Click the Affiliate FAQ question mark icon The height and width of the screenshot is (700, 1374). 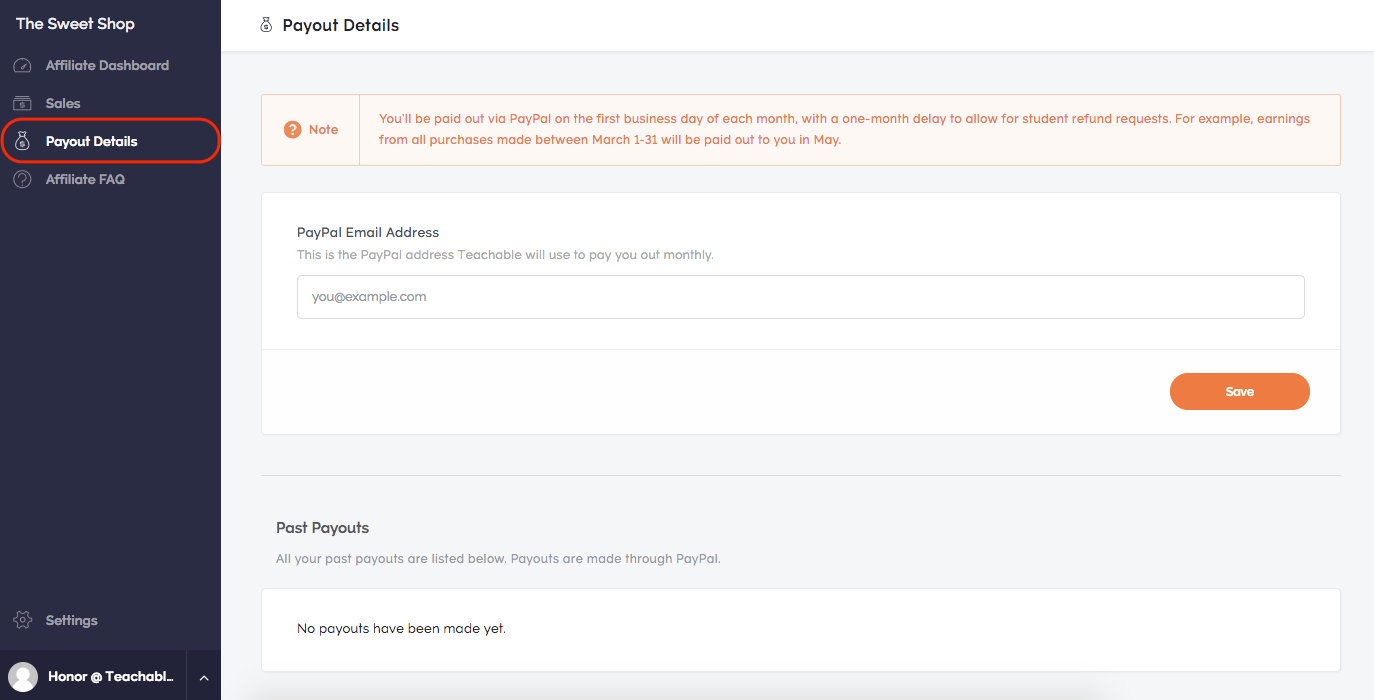pyautogui.click(x=22, y=180)
